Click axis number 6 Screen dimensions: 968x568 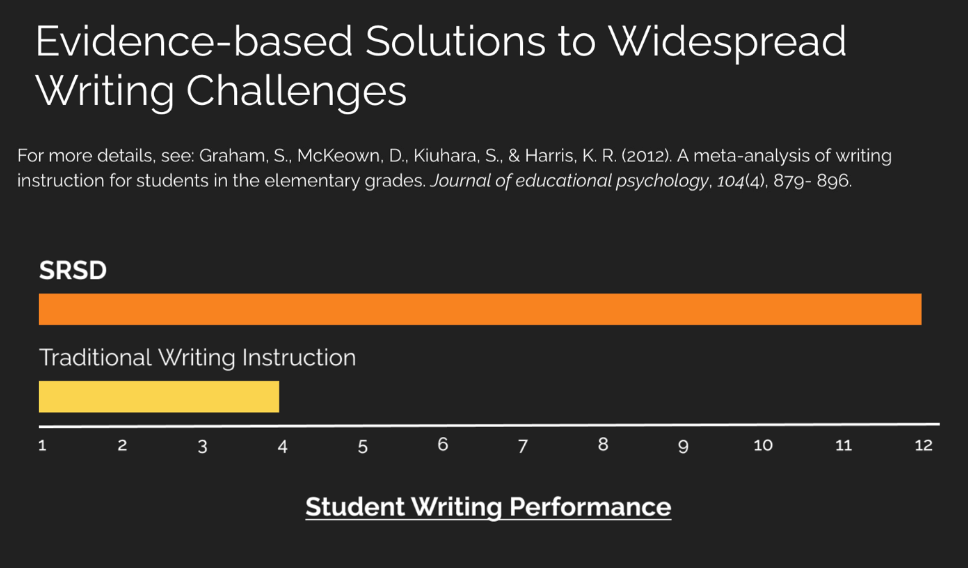tap(443, 445)
